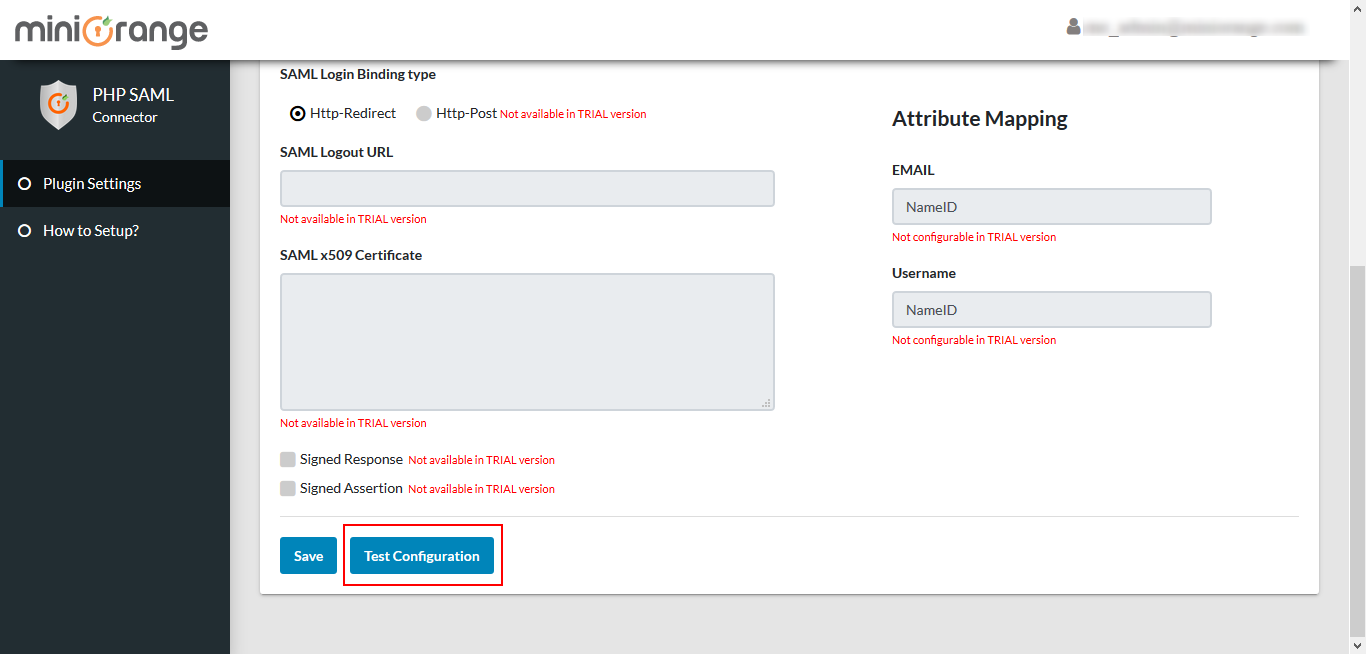The height and width of the screenshot is (654, 1366).
Task: Click the EMAIL attribute mapping field
Action: [x=1051, y=207]
